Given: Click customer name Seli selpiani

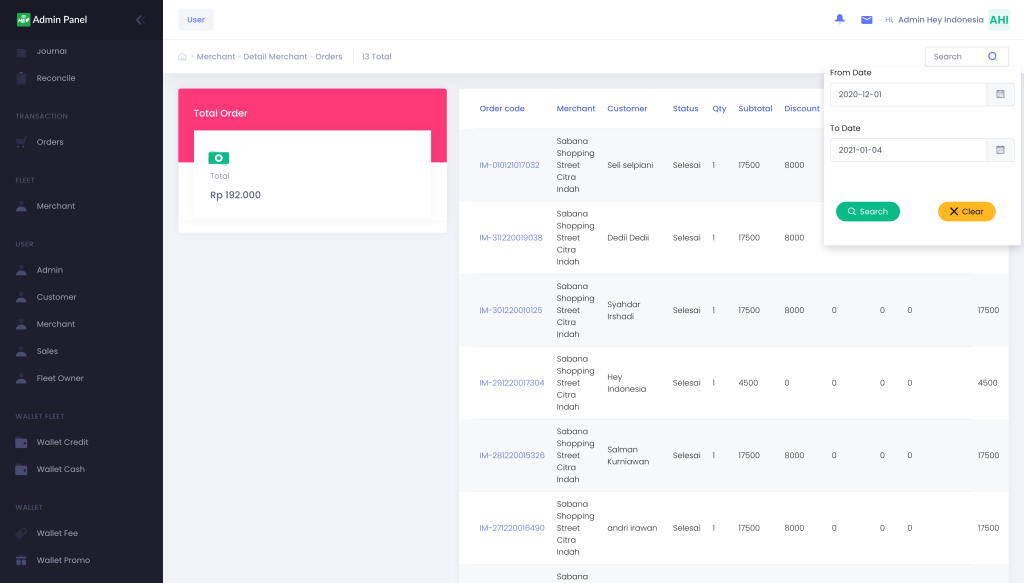Looking at the screenshot, I should click(x=630, y=165).
